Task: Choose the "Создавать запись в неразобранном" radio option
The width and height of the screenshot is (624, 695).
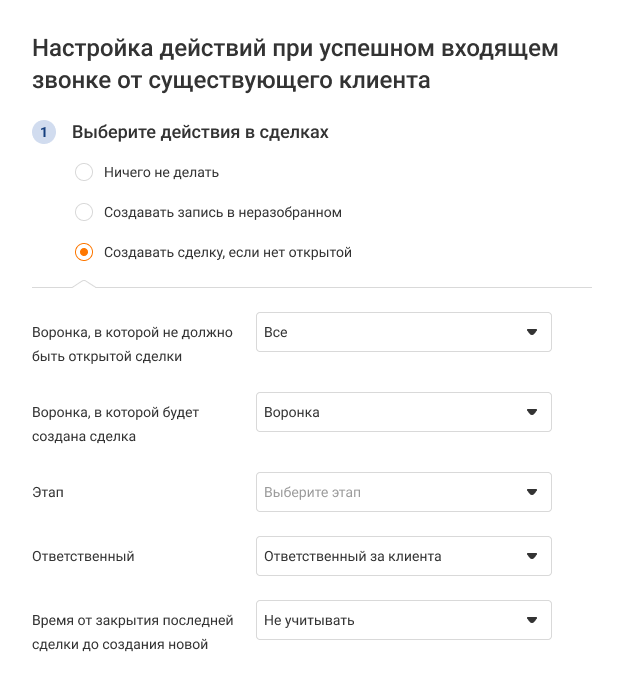Action: pos(84,212)
